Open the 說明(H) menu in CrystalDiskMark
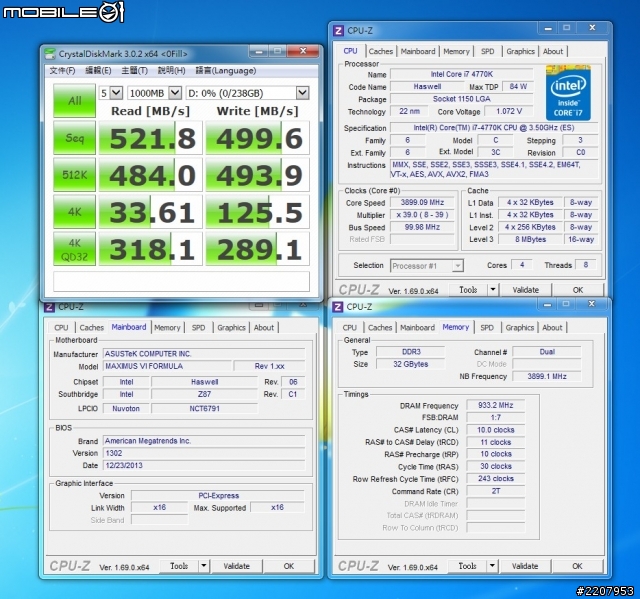 coord(171,71)
